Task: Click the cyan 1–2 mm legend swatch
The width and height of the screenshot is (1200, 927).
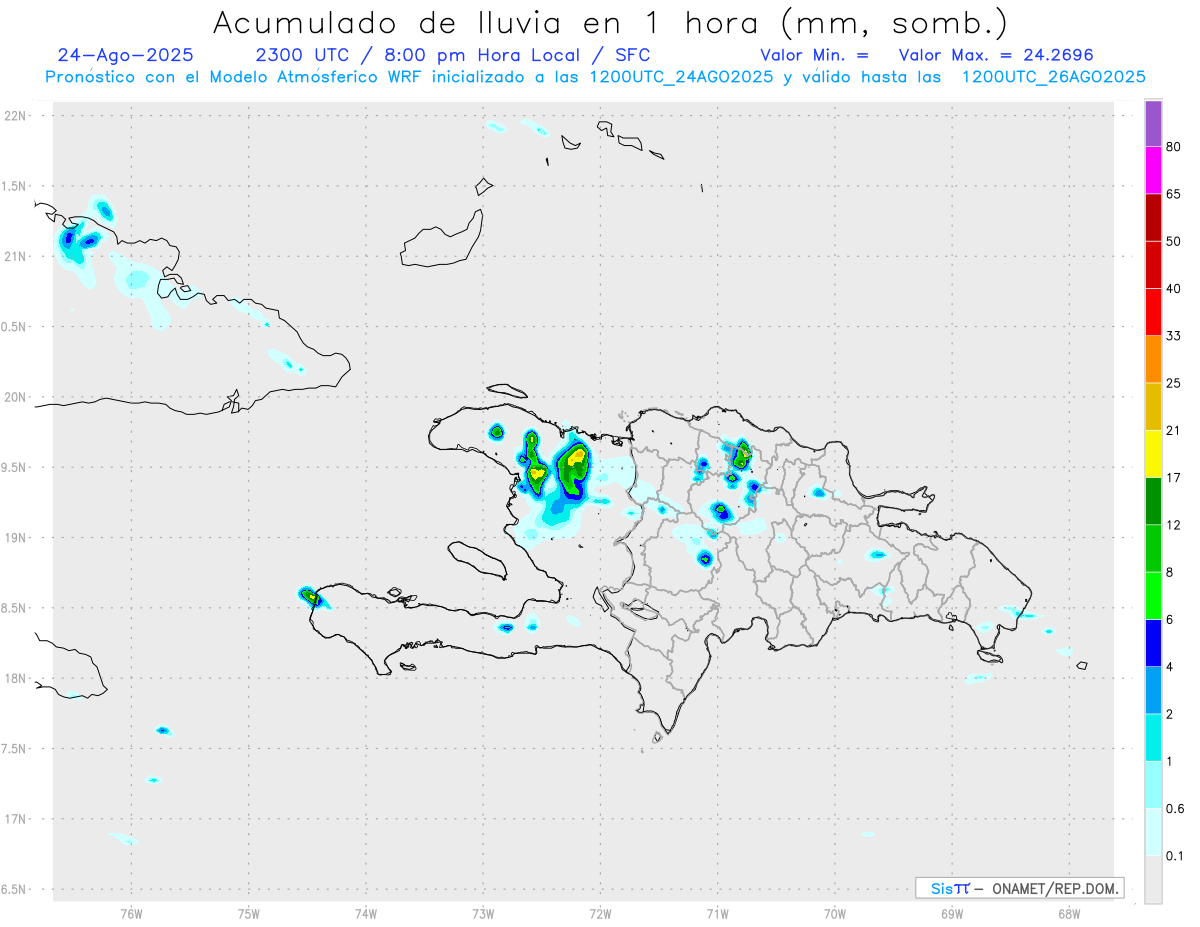Action: [1153, 736]
